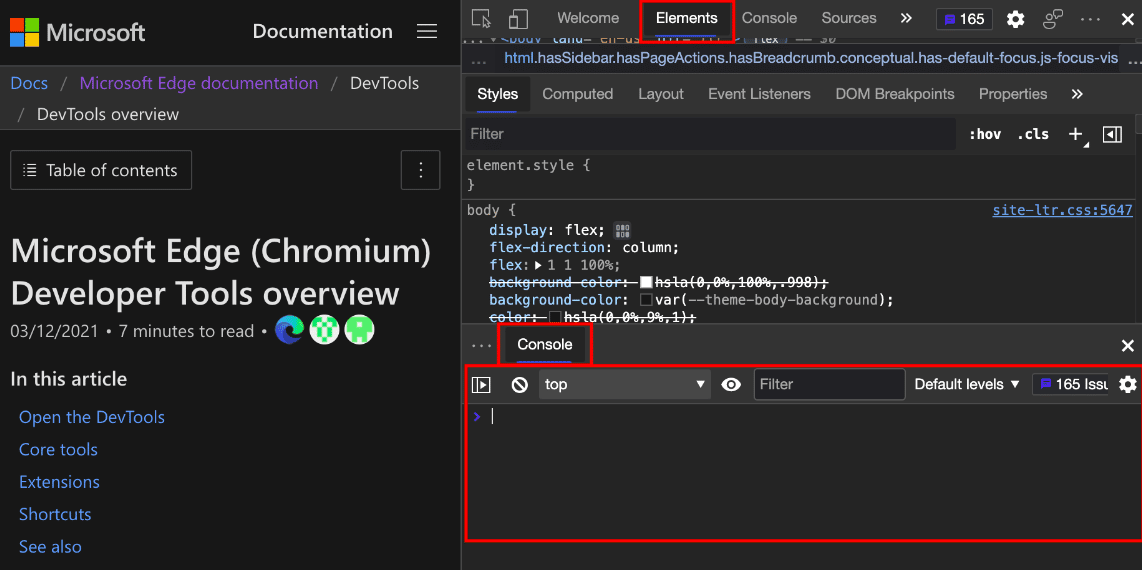1142x570 pixels.
Task: Select the Elements tab
Action: click(687, 19)
